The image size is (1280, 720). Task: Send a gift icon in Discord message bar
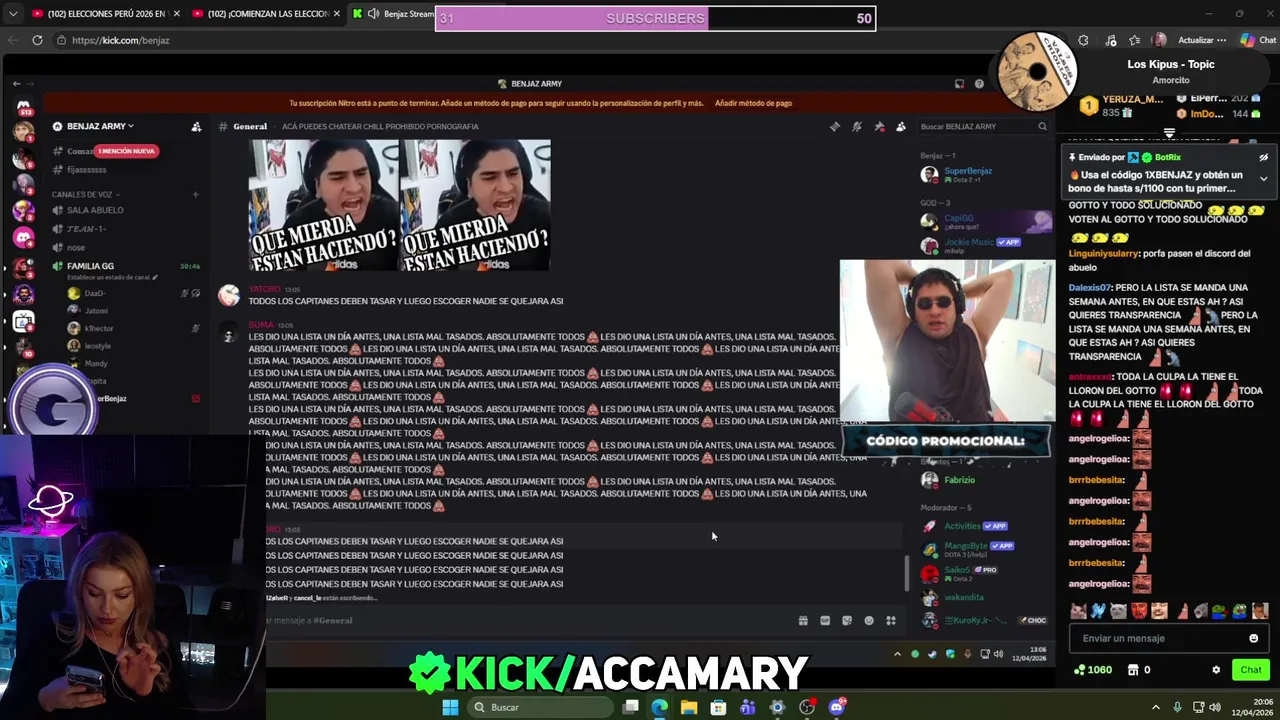(x=803, y=621)
